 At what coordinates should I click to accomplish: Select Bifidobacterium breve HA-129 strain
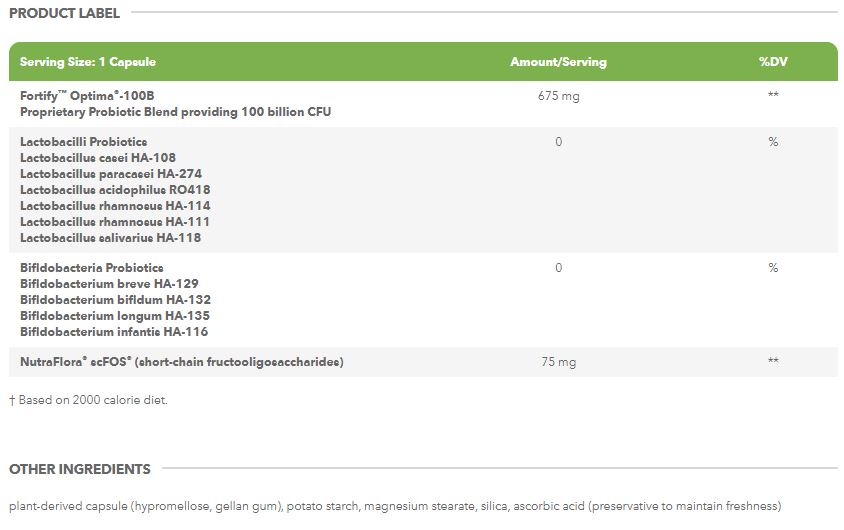click(109, 284)
